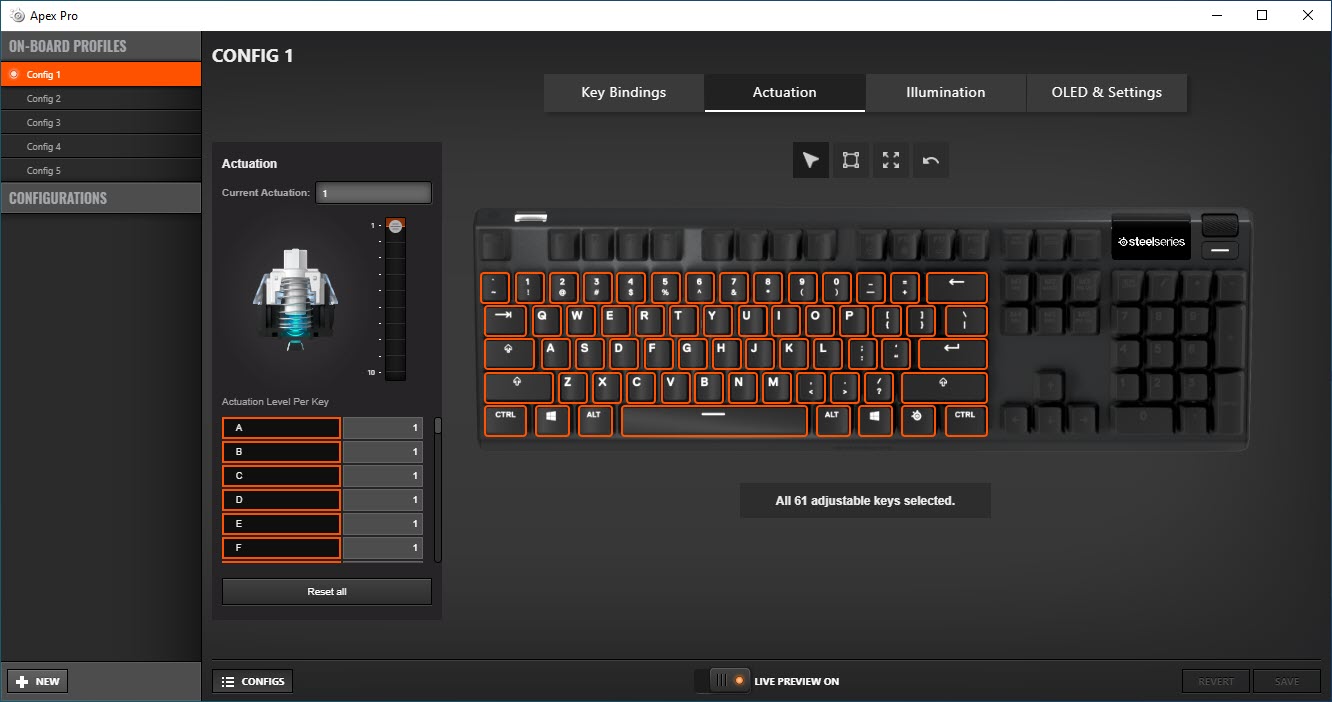Select the SteelSeries function key

coord(917,420)
